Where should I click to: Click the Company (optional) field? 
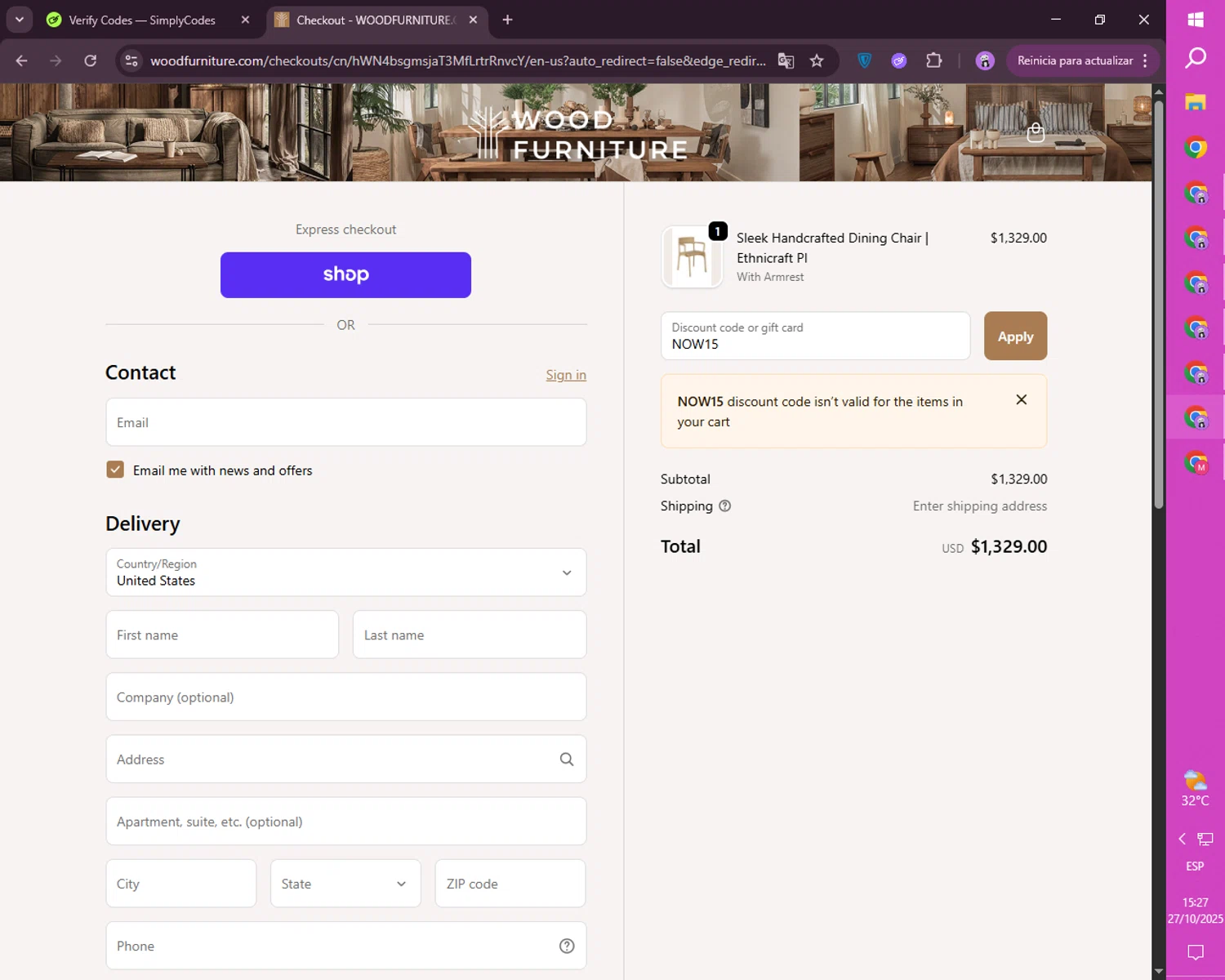coord(346,697)
